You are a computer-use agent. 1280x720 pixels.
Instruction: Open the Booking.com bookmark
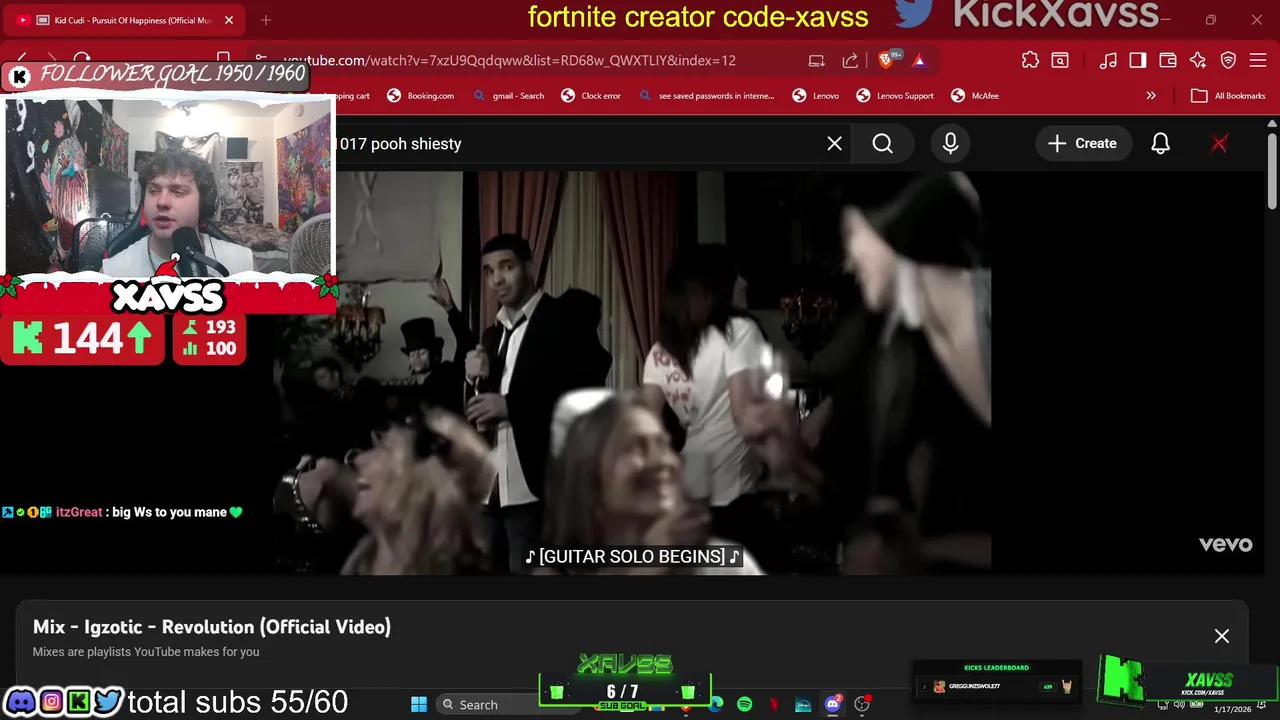coord(421,96)
